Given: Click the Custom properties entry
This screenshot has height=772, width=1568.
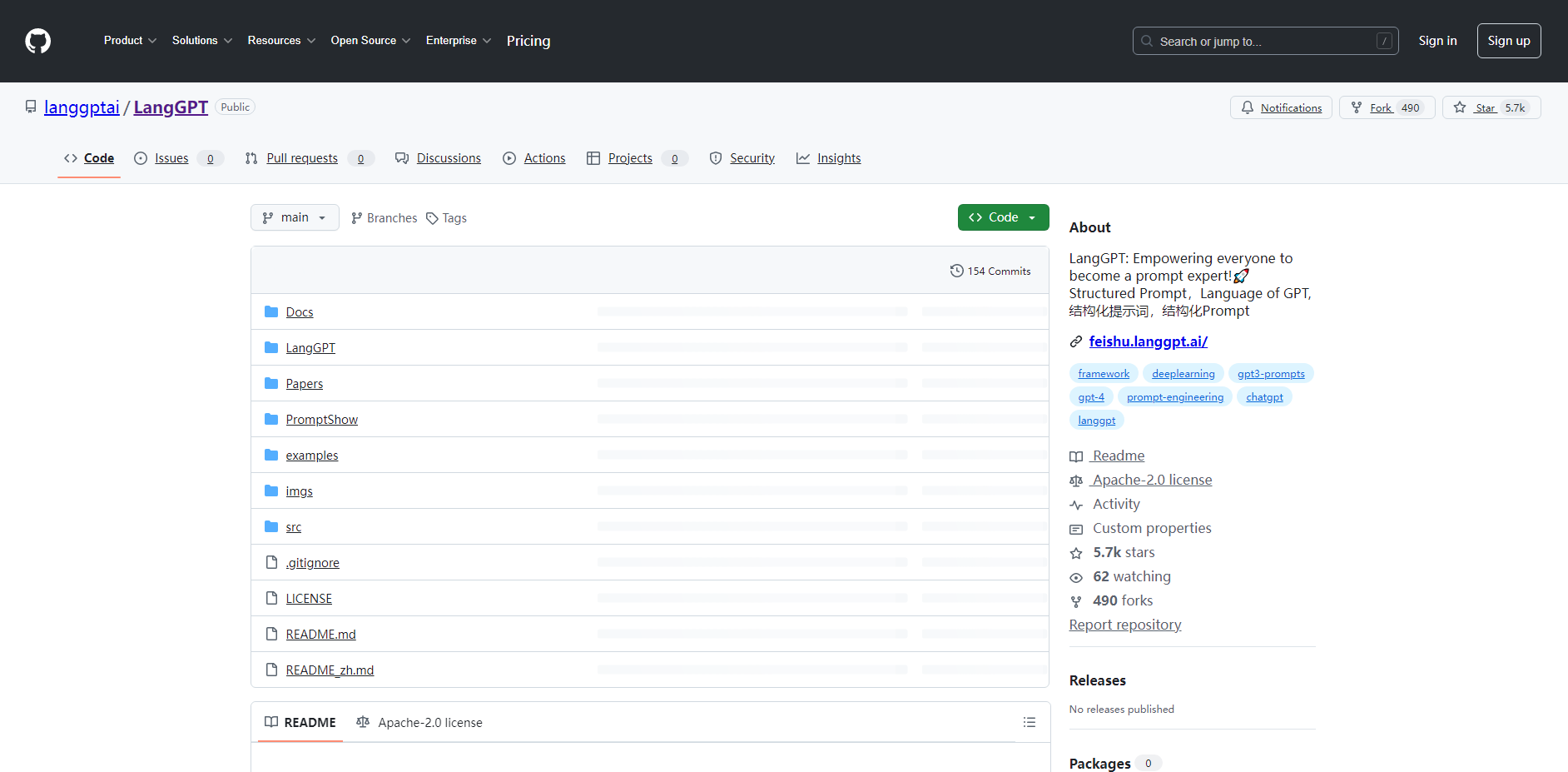Looking at the screenshot, I should tap(1152, 528).
